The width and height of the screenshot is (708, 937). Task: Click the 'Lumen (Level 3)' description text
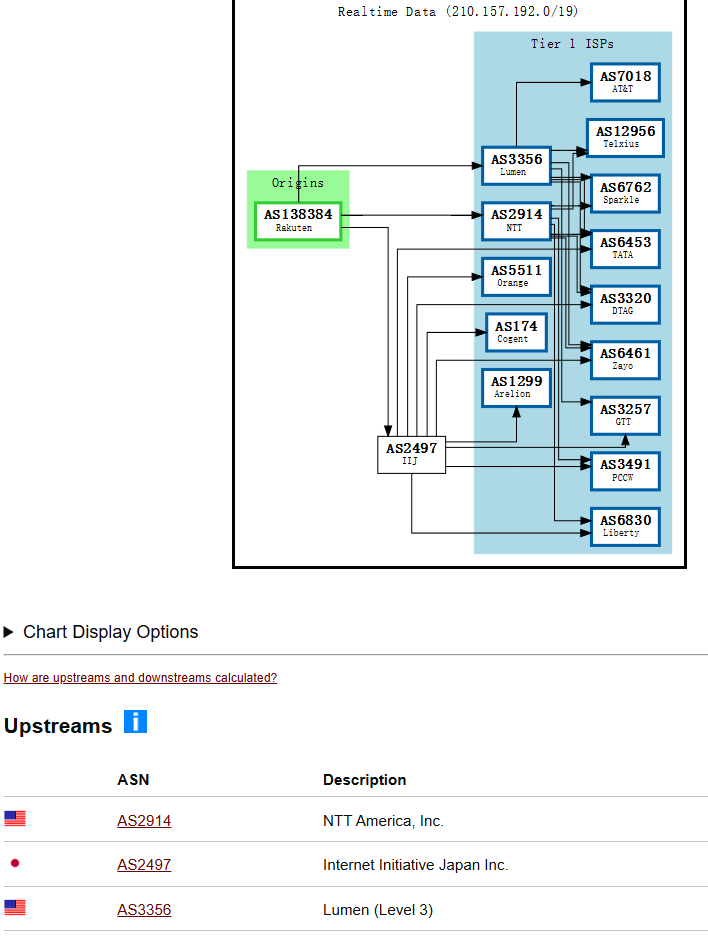pos(378,910)
